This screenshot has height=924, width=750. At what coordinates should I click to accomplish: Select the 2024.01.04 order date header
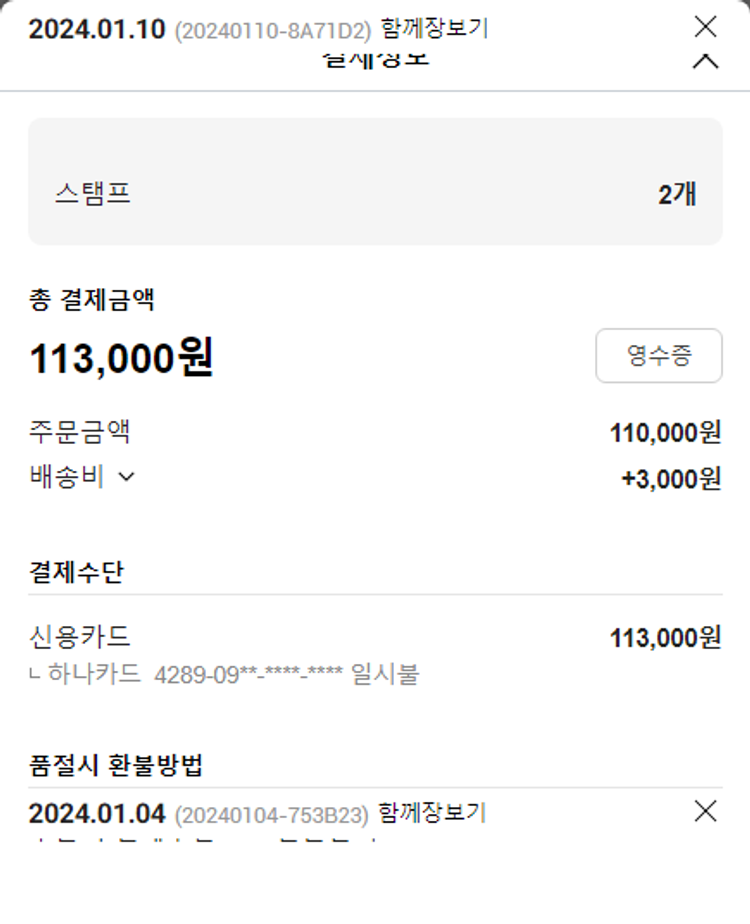click(96, 813)
